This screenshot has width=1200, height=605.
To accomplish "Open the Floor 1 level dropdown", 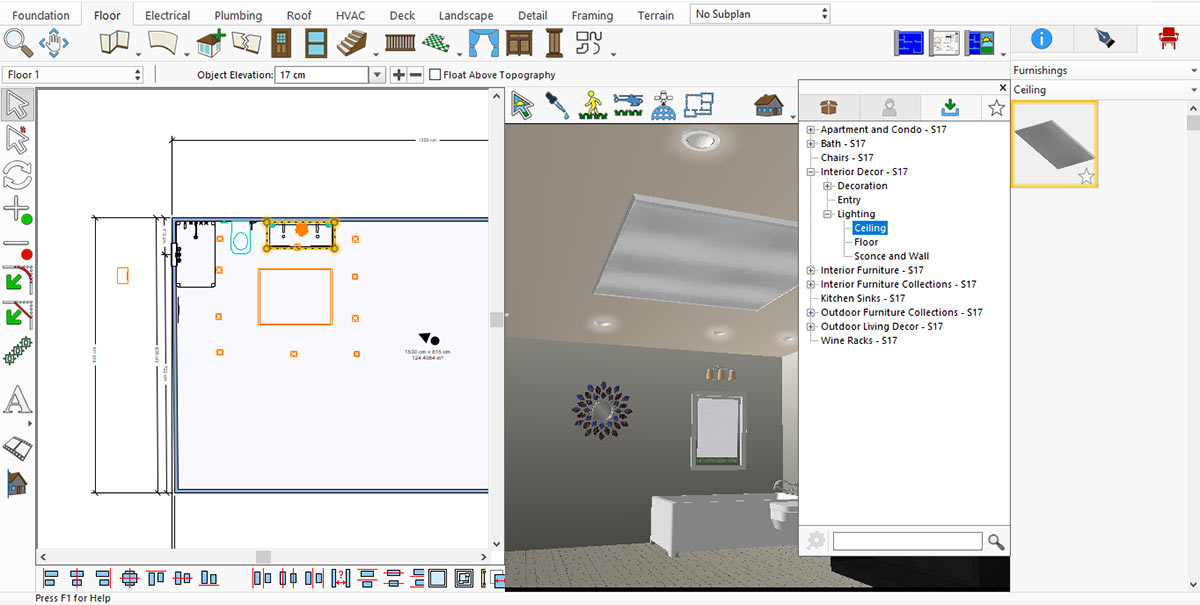I will pyautogui.click(x=74, y=75).
